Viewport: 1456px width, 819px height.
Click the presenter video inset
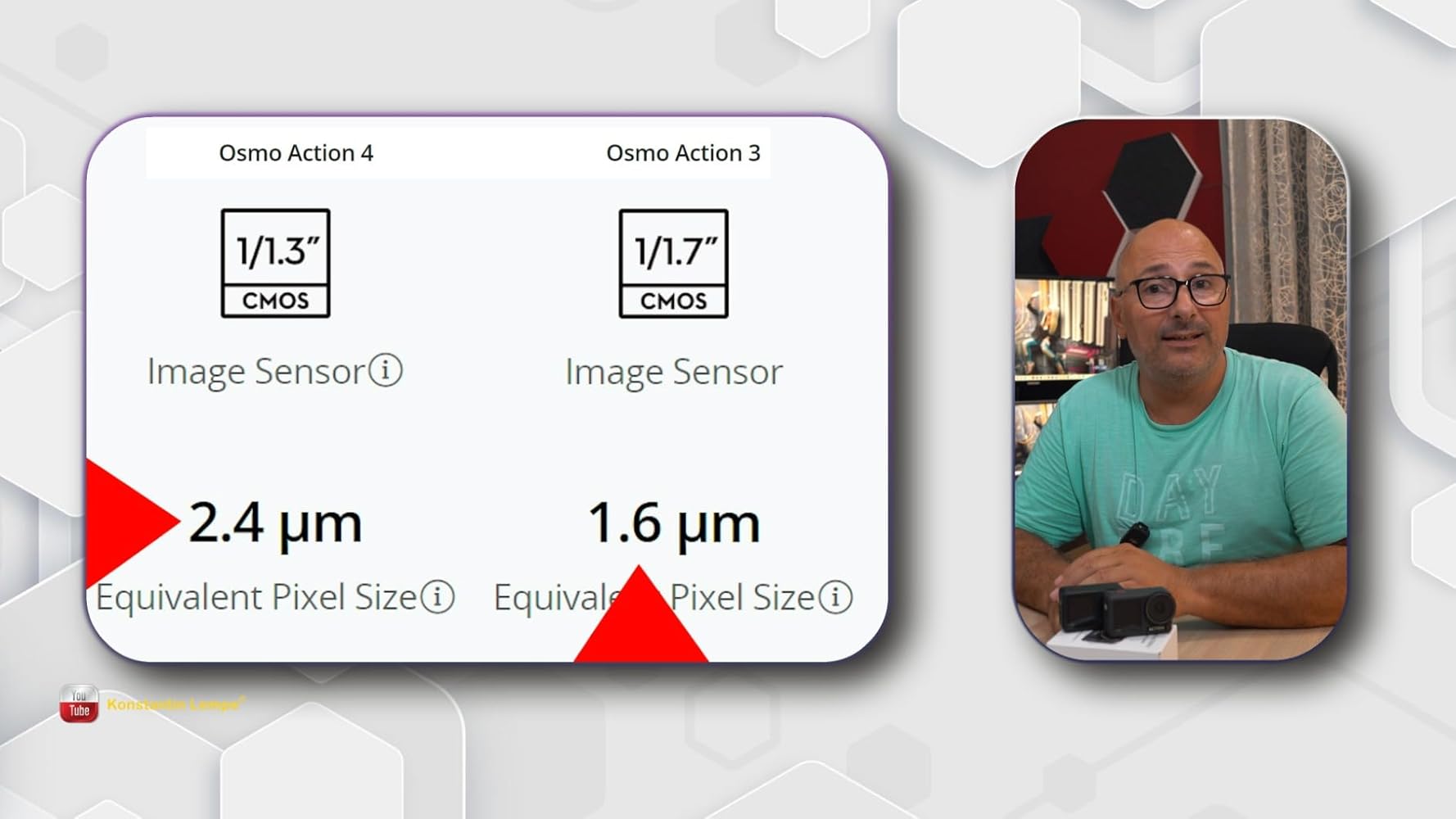pos(1181,389)
